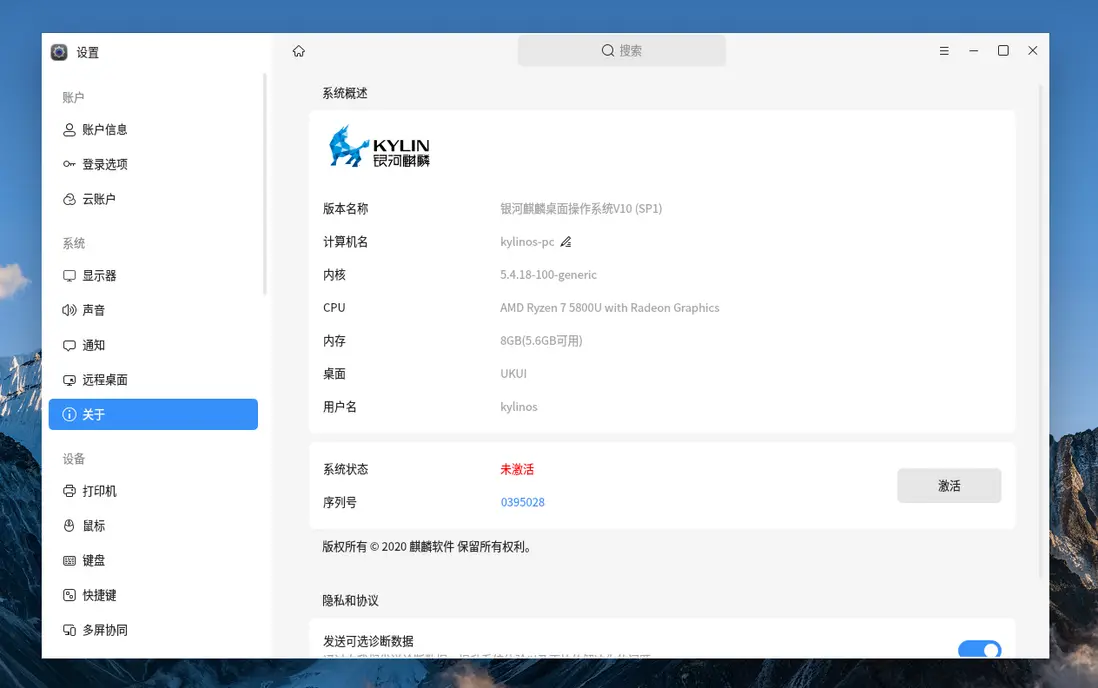The height and width of the screenshot is (688, 1098).
Task: Click the Settings app logo icon
Action: tap(59, 53)
